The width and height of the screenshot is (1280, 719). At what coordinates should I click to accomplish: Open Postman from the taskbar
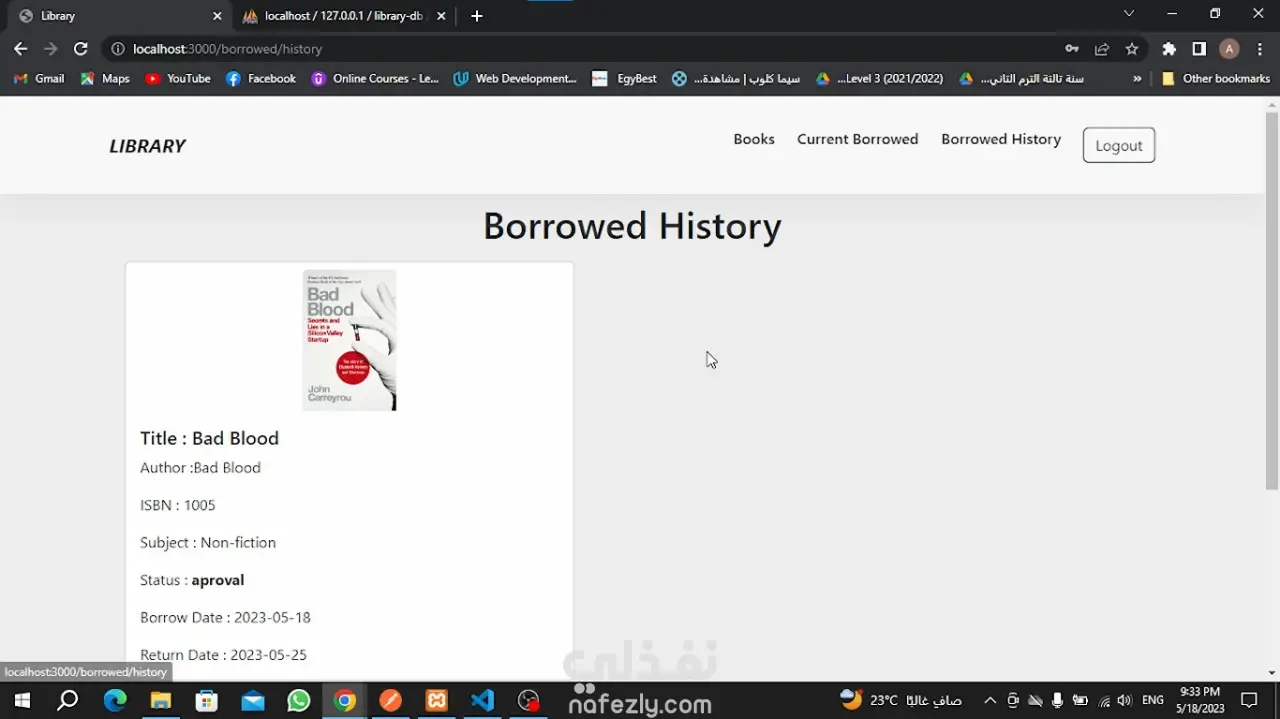point(390,700)
